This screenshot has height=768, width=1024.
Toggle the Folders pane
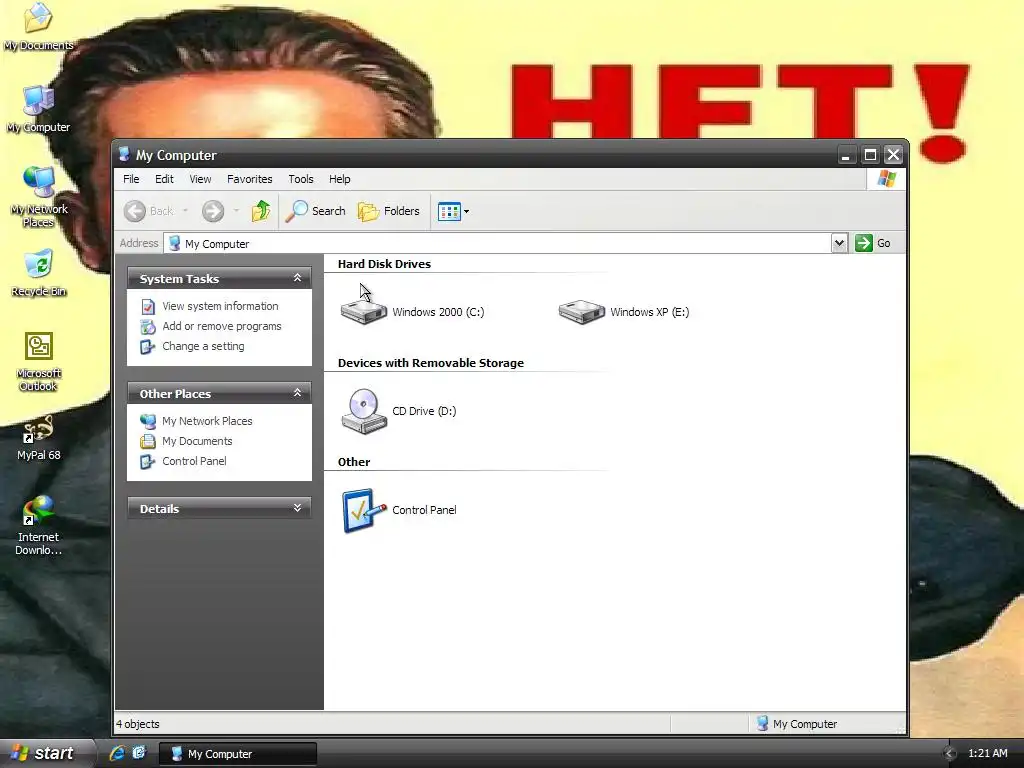pyautogui.click(x=389, y=211)
